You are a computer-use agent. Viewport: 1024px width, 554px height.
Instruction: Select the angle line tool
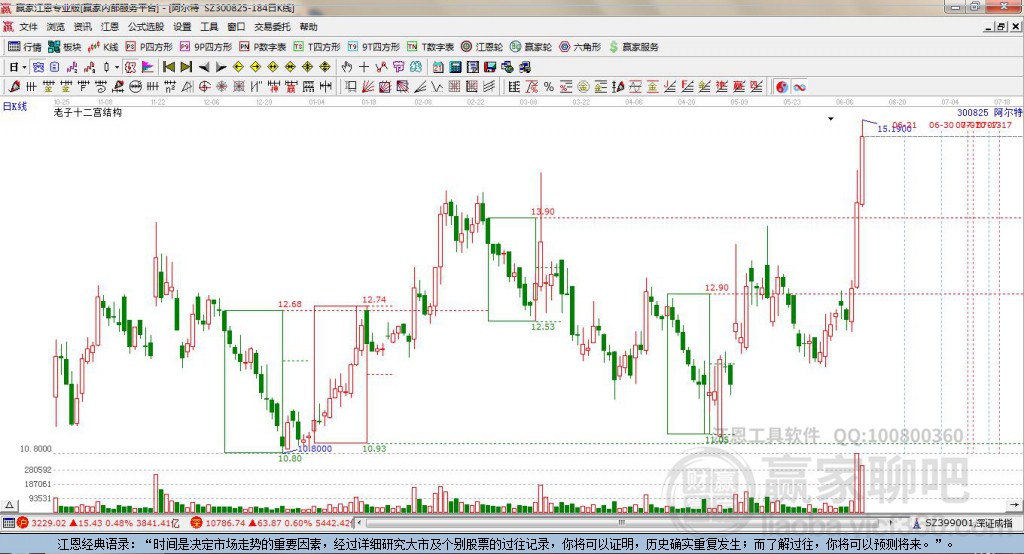(420, 87)
